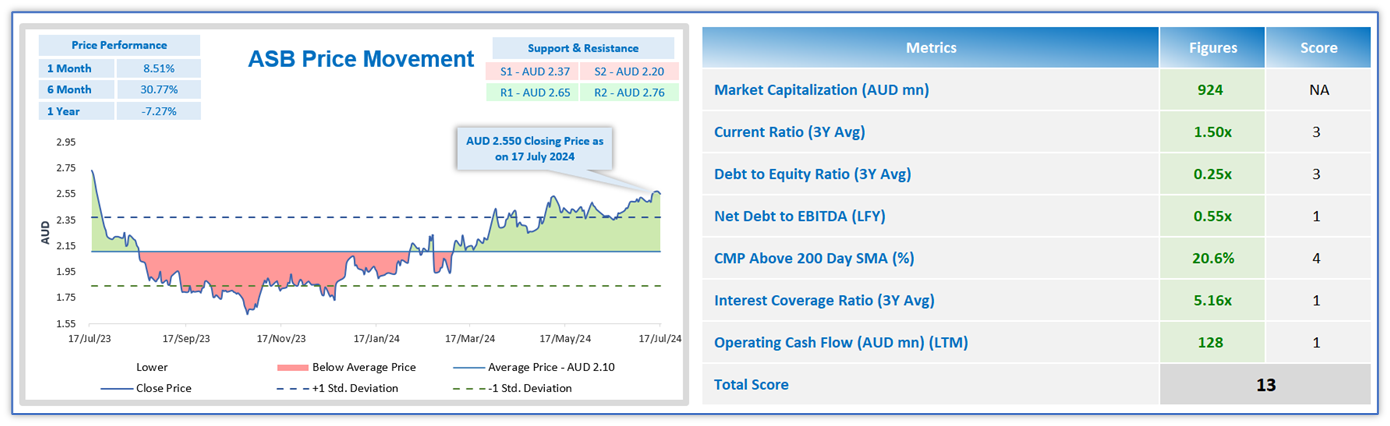1390x426 pixels.
Task: Click the score 4 in CMP row
Action: [1318, 258]
